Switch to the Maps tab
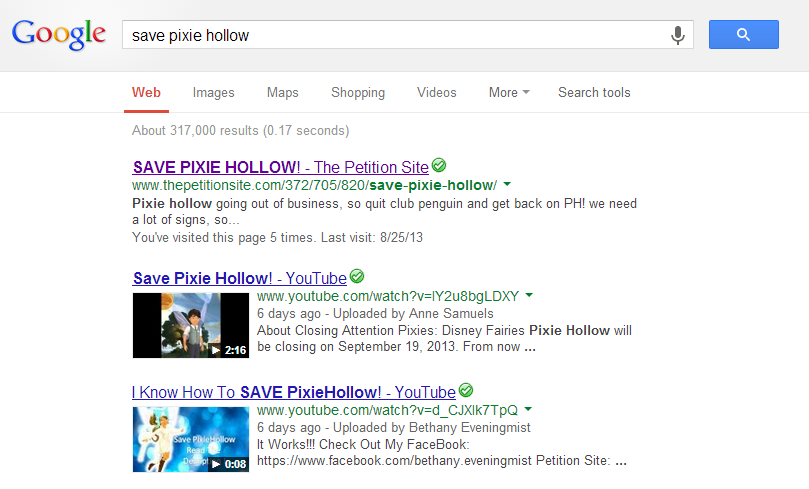809x489 pixels. point(282,93)
